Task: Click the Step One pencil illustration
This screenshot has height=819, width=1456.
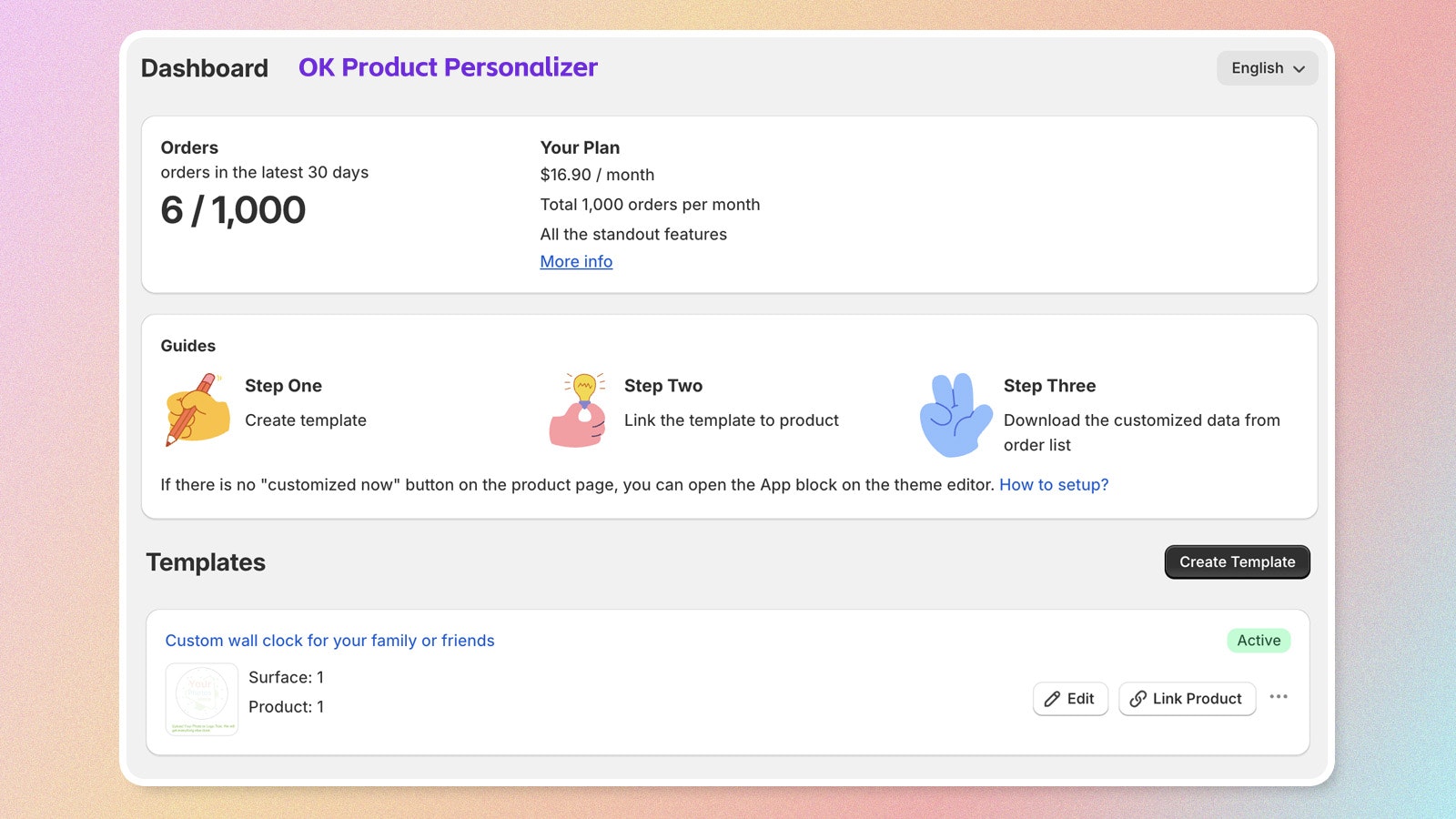Action: 197,412
